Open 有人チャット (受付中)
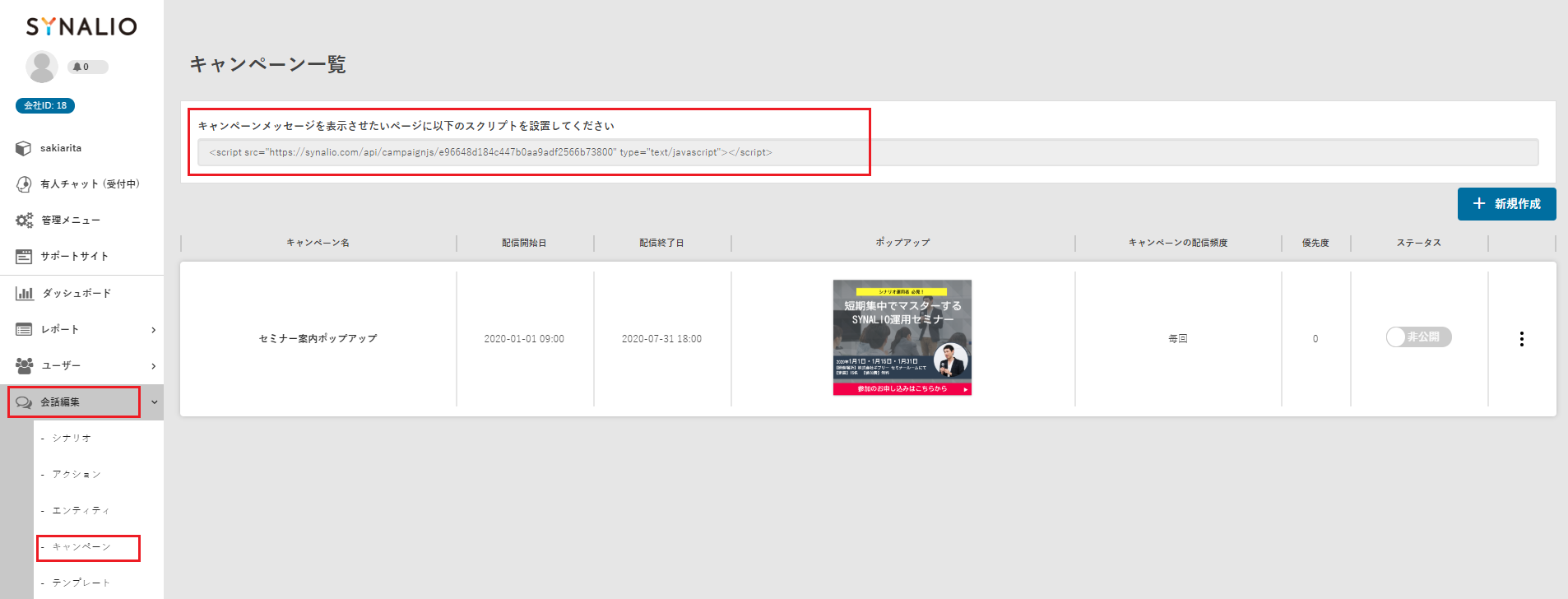 90,184
